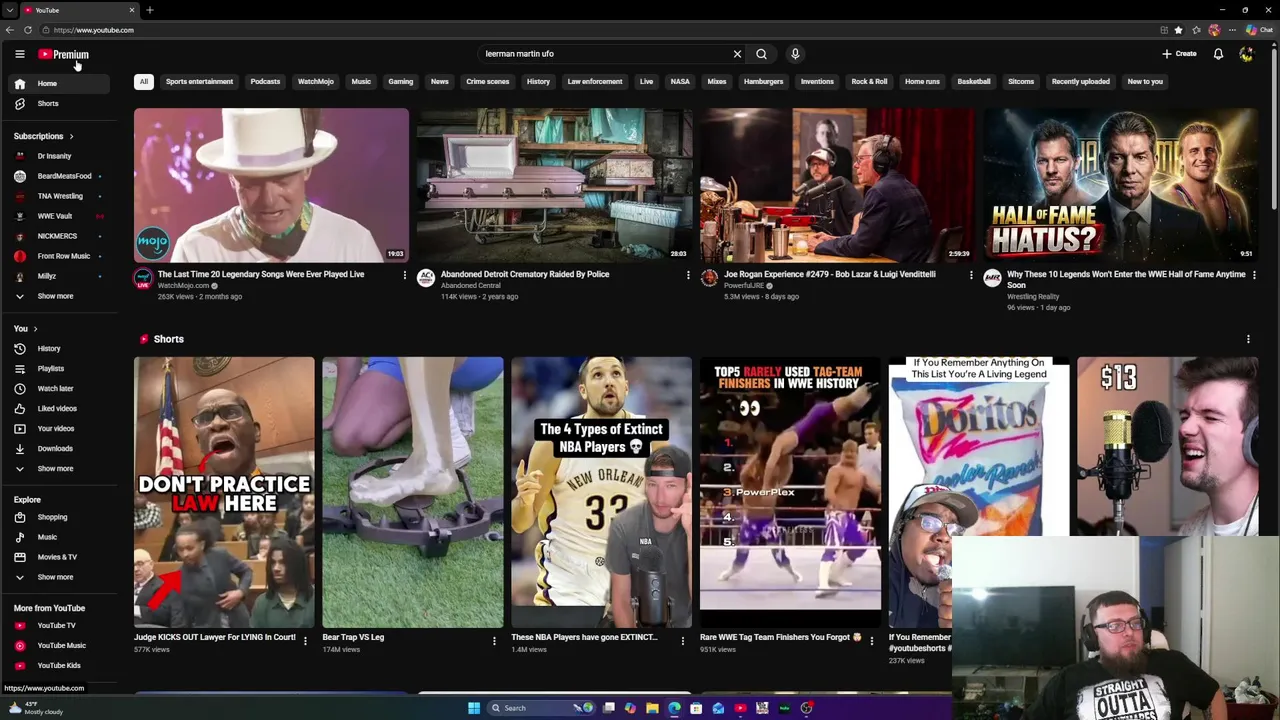Play Joe Rogan Experience #2479 thumbnail
1280x720 pixels.
tap(837, 185)
